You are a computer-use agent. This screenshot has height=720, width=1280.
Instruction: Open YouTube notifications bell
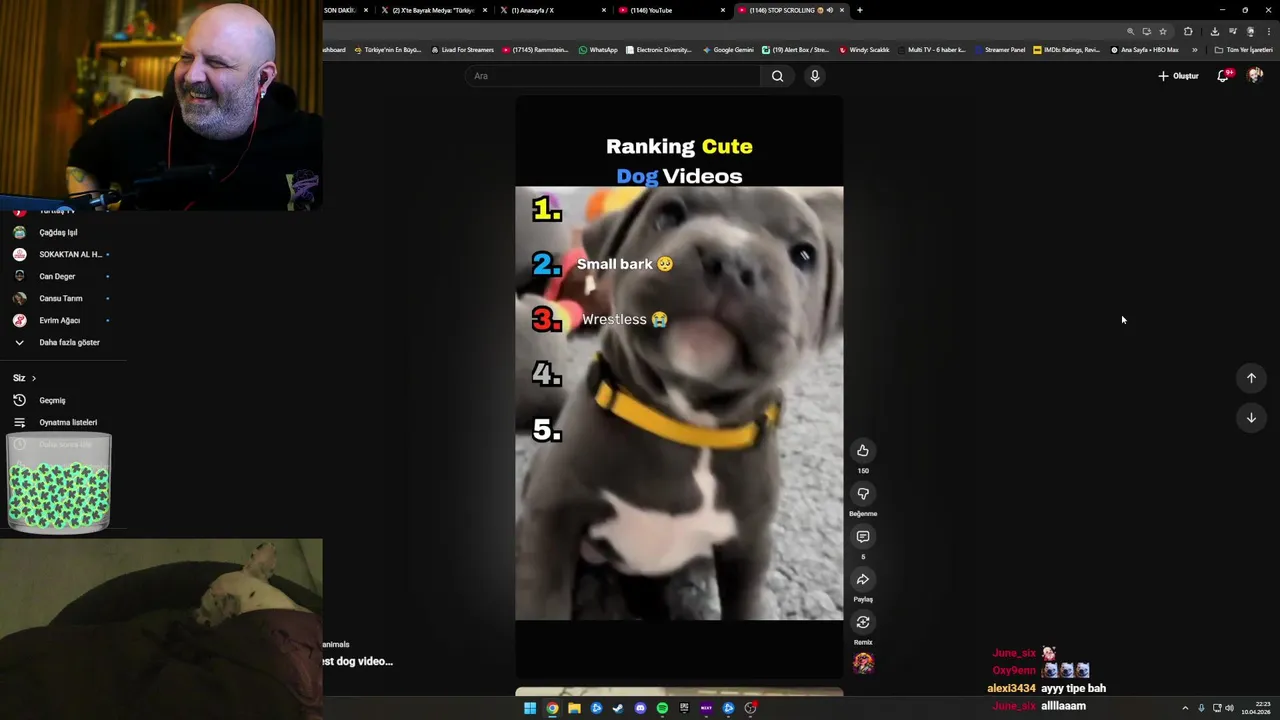coord(1223,76)
